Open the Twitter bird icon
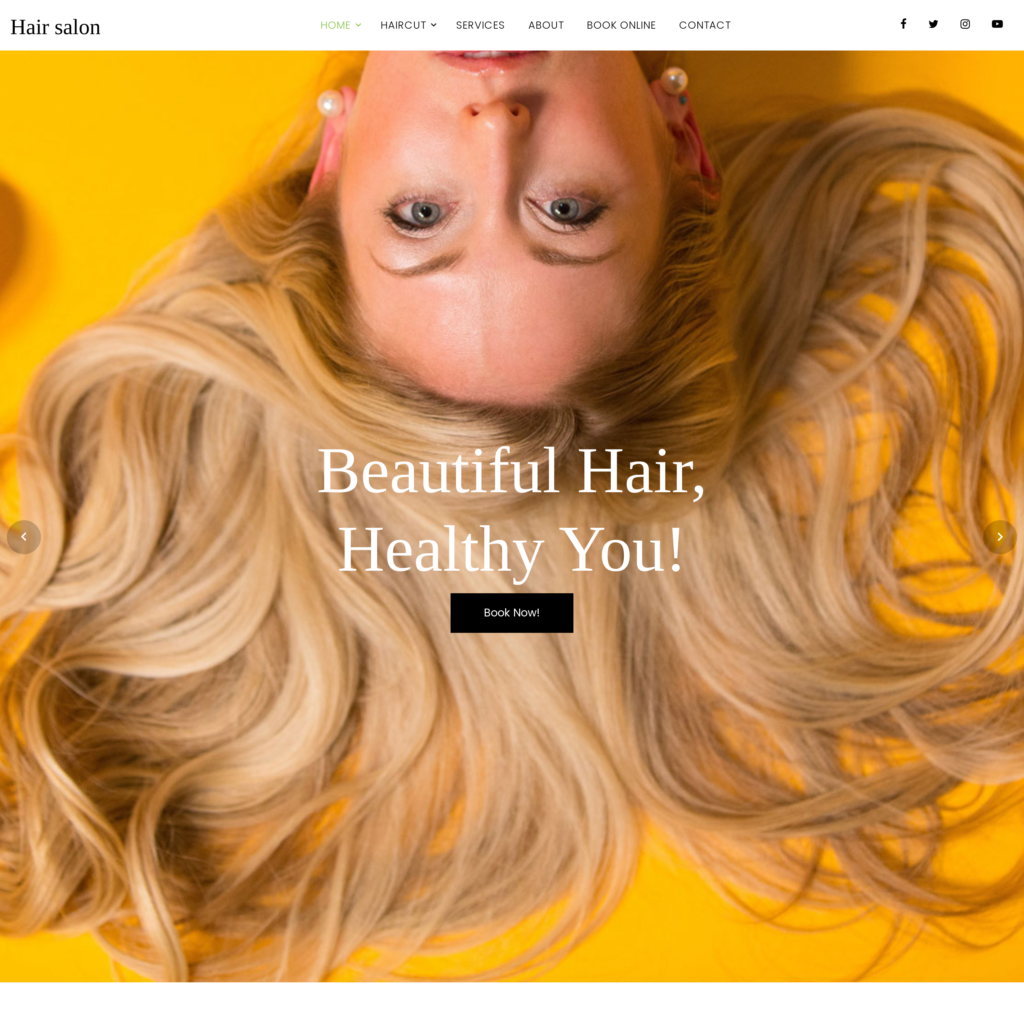The height and width of the screenshot is (1024, 1024). [933, 24]
